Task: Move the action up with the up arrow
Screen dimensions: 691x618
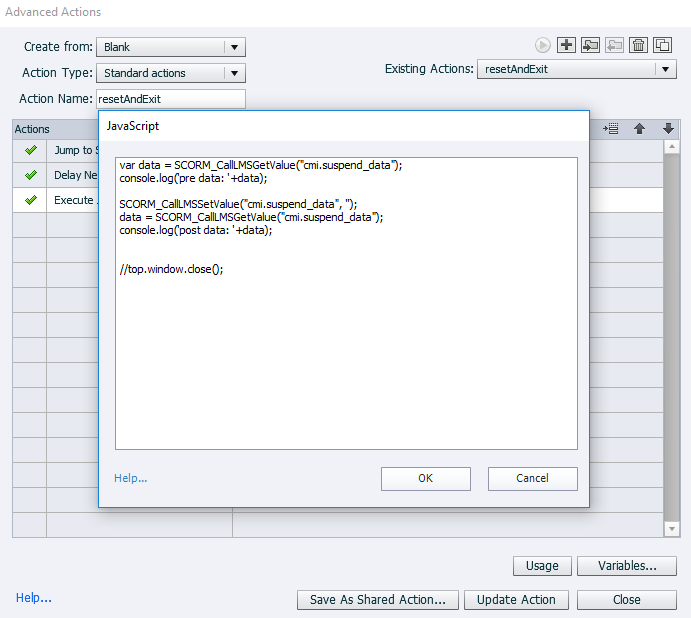Action: pos(640,129)
